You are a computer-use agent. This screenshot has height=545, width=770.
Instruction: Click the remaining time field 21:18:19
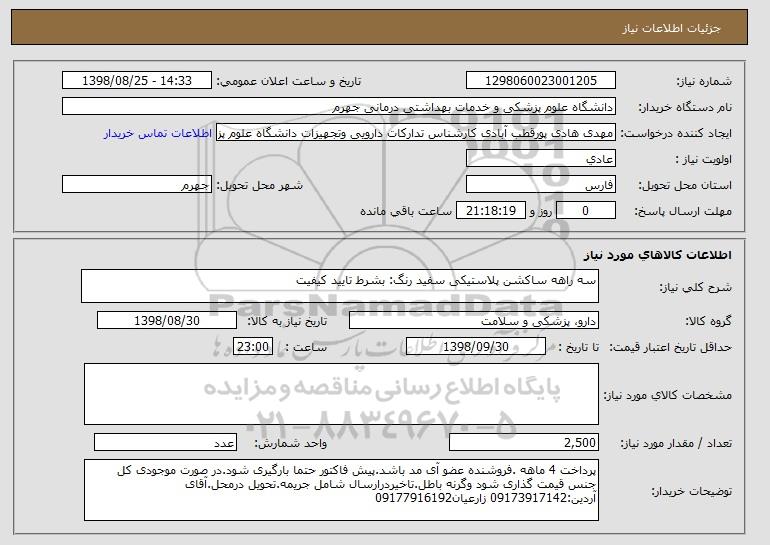click(x=491, y=211)
